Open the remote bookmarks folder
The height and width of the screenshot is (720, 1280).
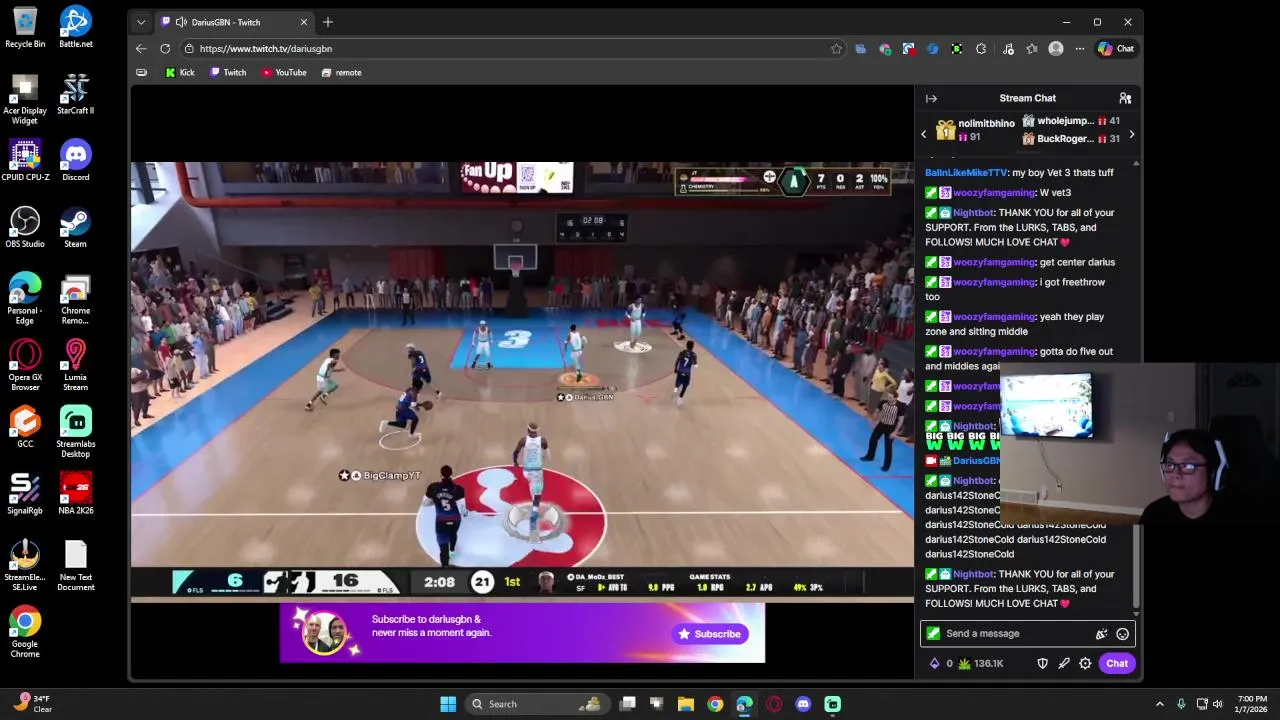[x=341, y=72]
